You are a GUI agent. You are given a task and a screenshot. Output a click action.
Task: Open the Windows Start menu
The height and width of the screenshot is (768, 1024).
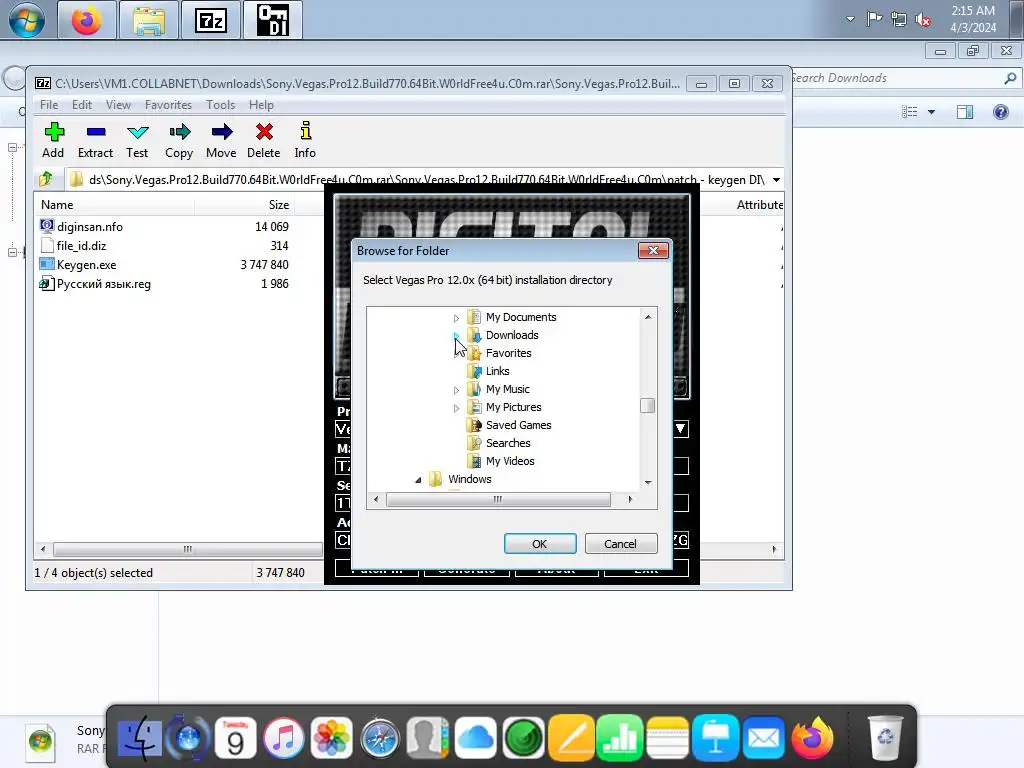[x=26, y=20]
